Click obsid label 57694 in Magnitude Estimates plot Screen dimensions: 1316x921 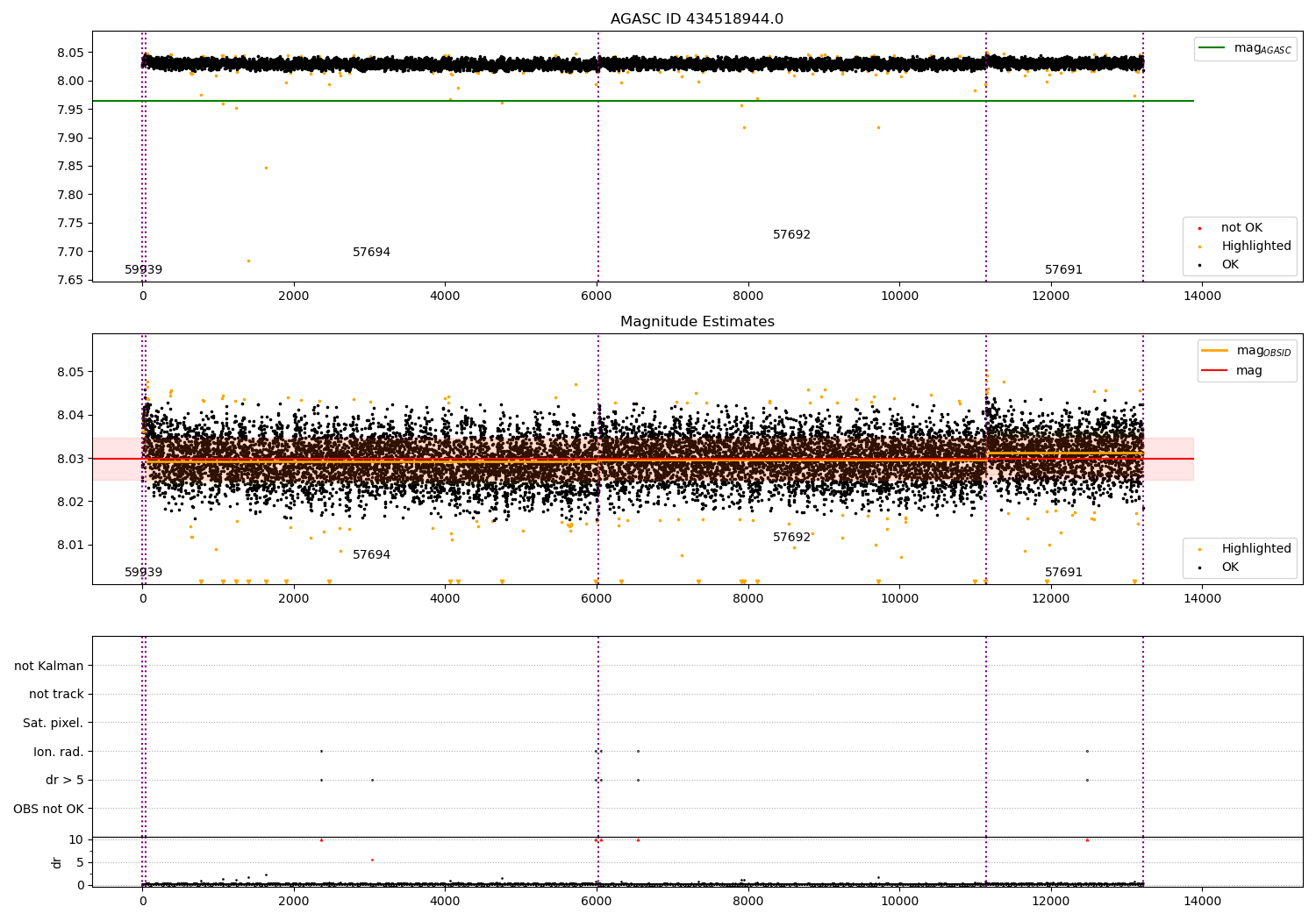pyautogui.click(x=371, y=555)
